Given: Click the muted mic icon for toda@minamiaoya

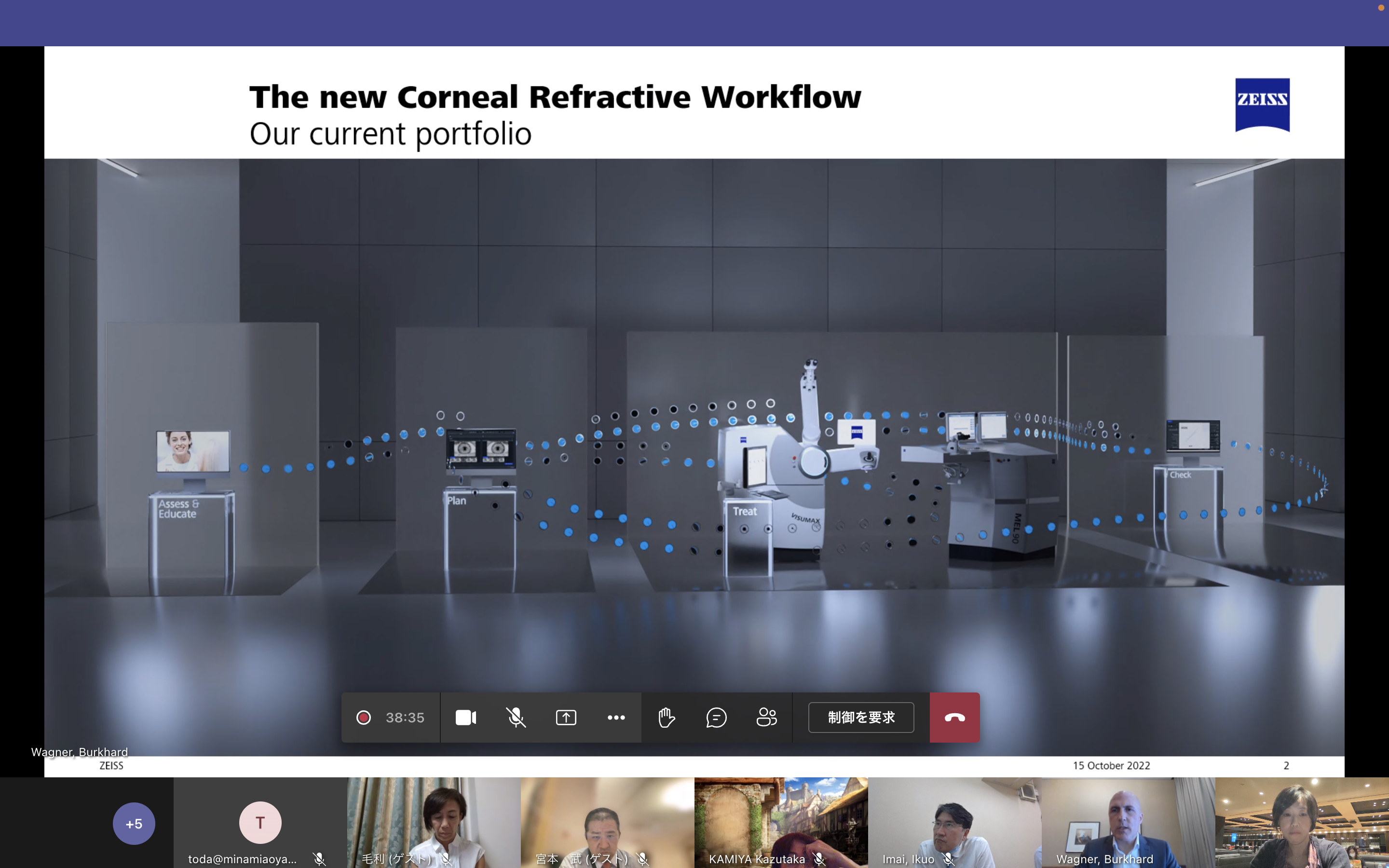Looking at the screenshot, I should coord(319,859).
